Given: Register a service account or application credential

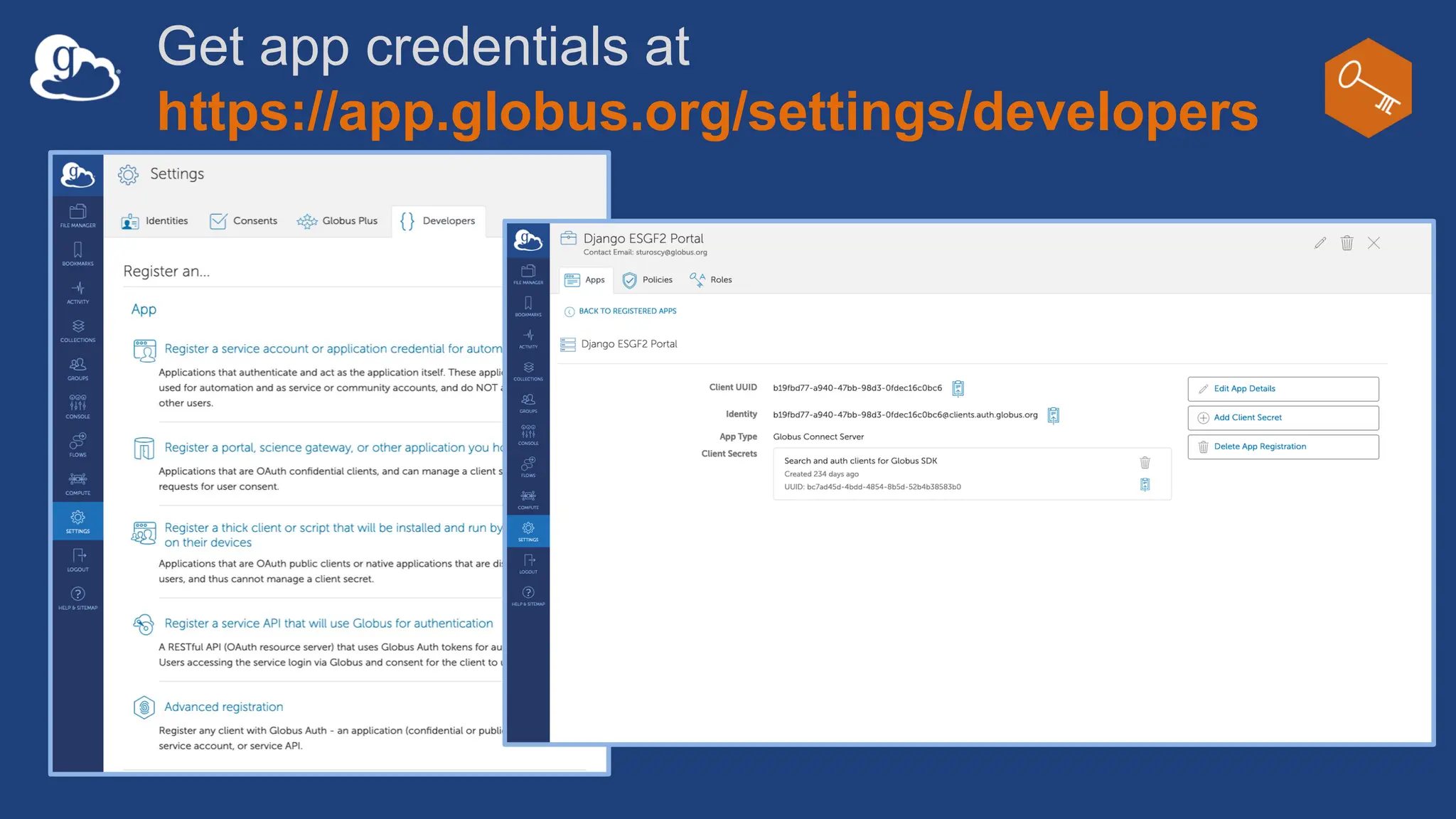Looking at the screenshot, I should [x=333, y=349].
